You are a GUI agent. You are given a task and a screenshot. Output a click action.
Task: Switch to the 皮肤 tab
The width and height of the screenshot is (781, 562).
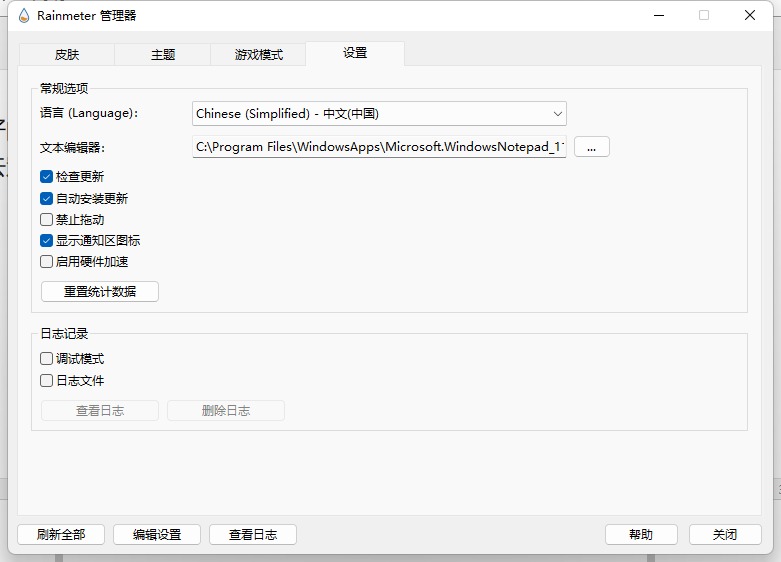pyautogui.click(x=66, y=55)
